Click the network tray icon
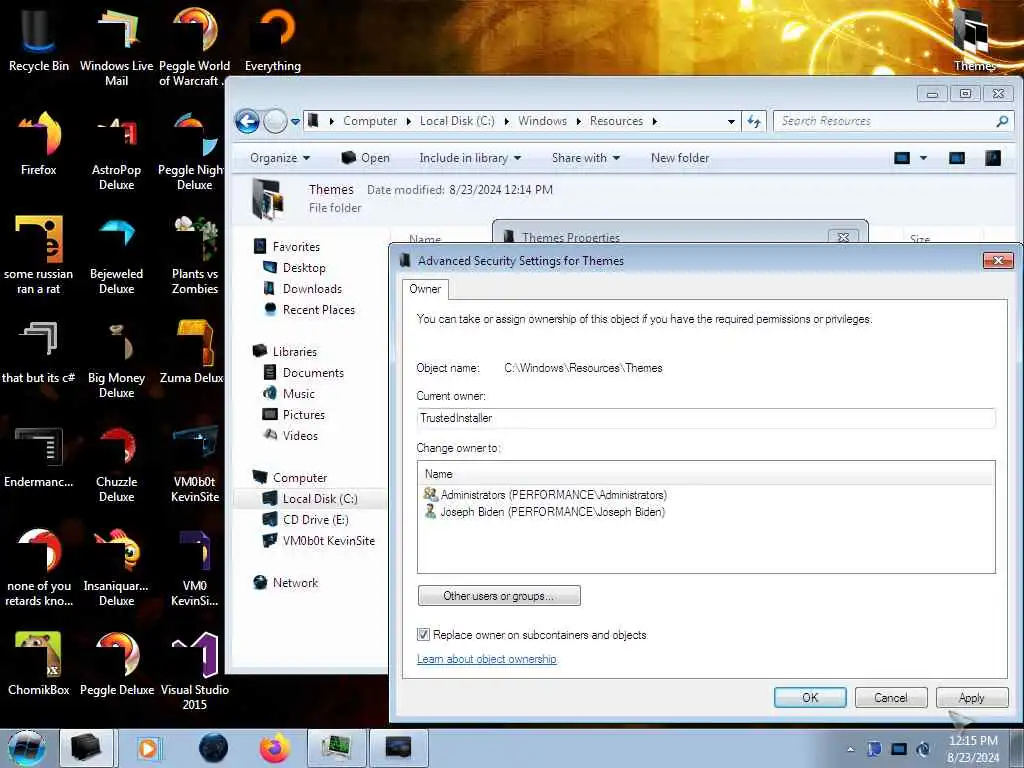This screenshot has width=1024, height=768. tap(899, 748)
